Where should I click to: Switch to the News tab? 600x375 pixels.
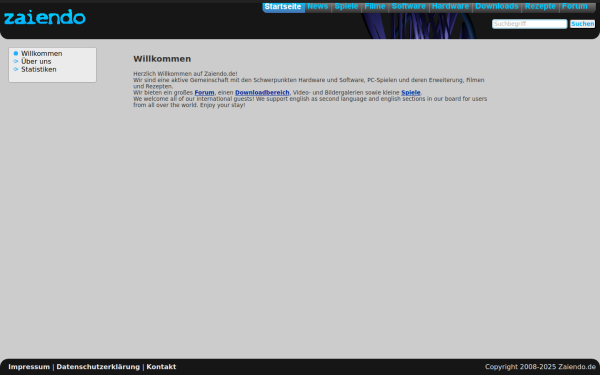tap(318, 7)
